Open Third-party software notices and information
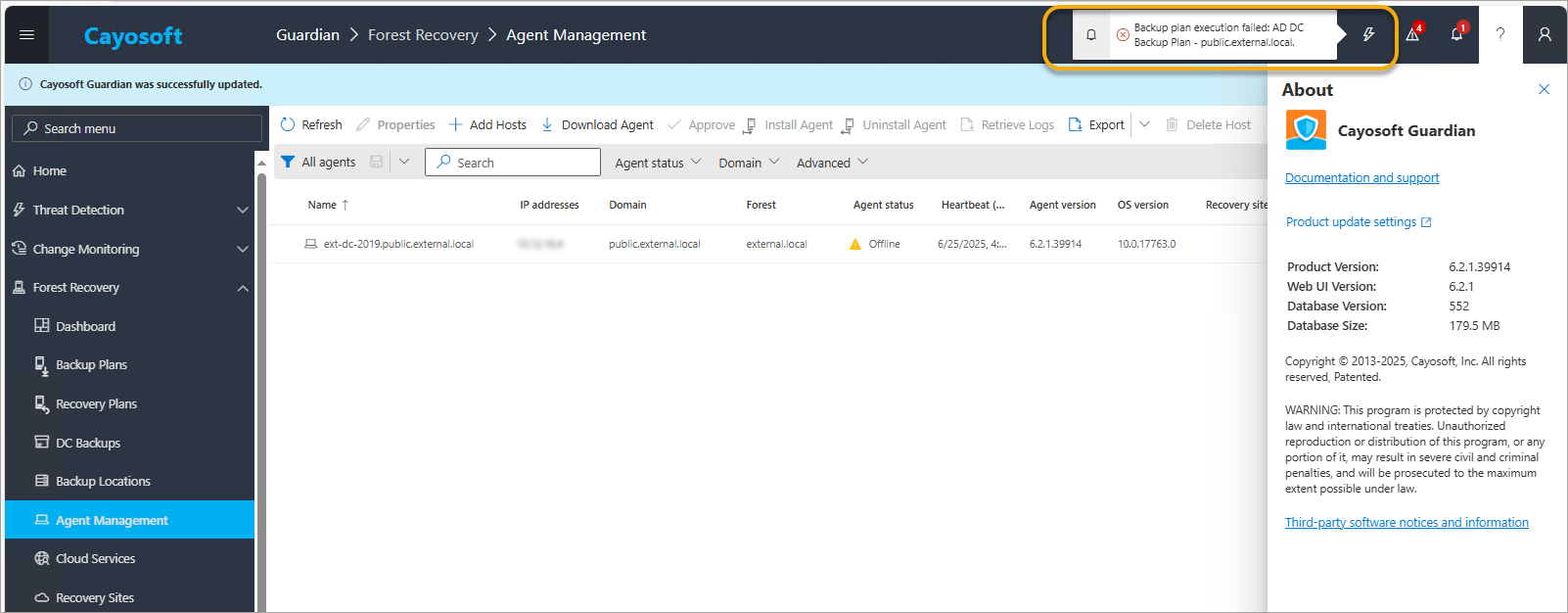The width and height of the screenshot is (1568, 613). click(1407, 522)
